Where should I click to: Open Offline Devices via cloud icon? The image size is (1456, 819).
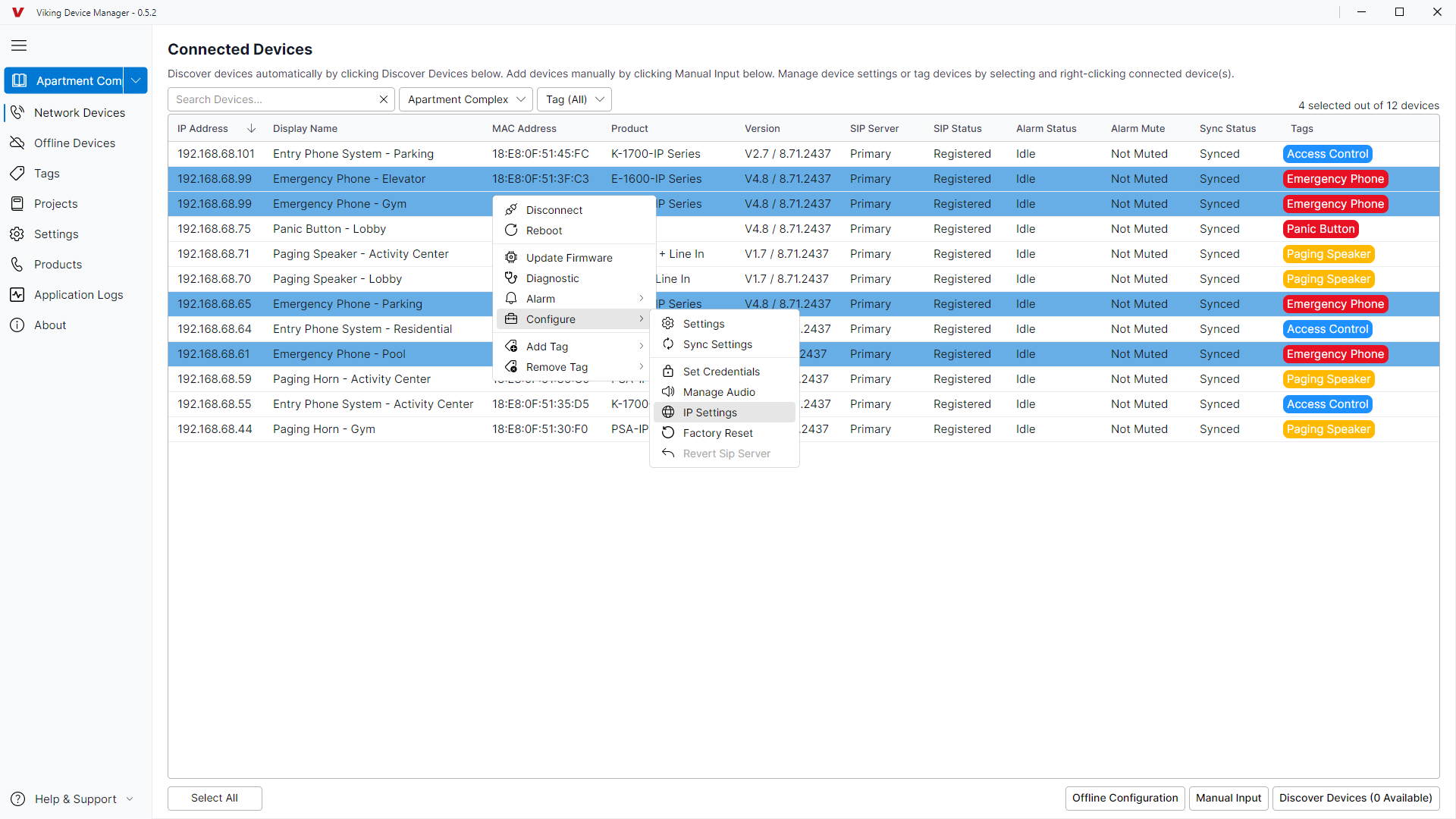click(x=17, y=143)
